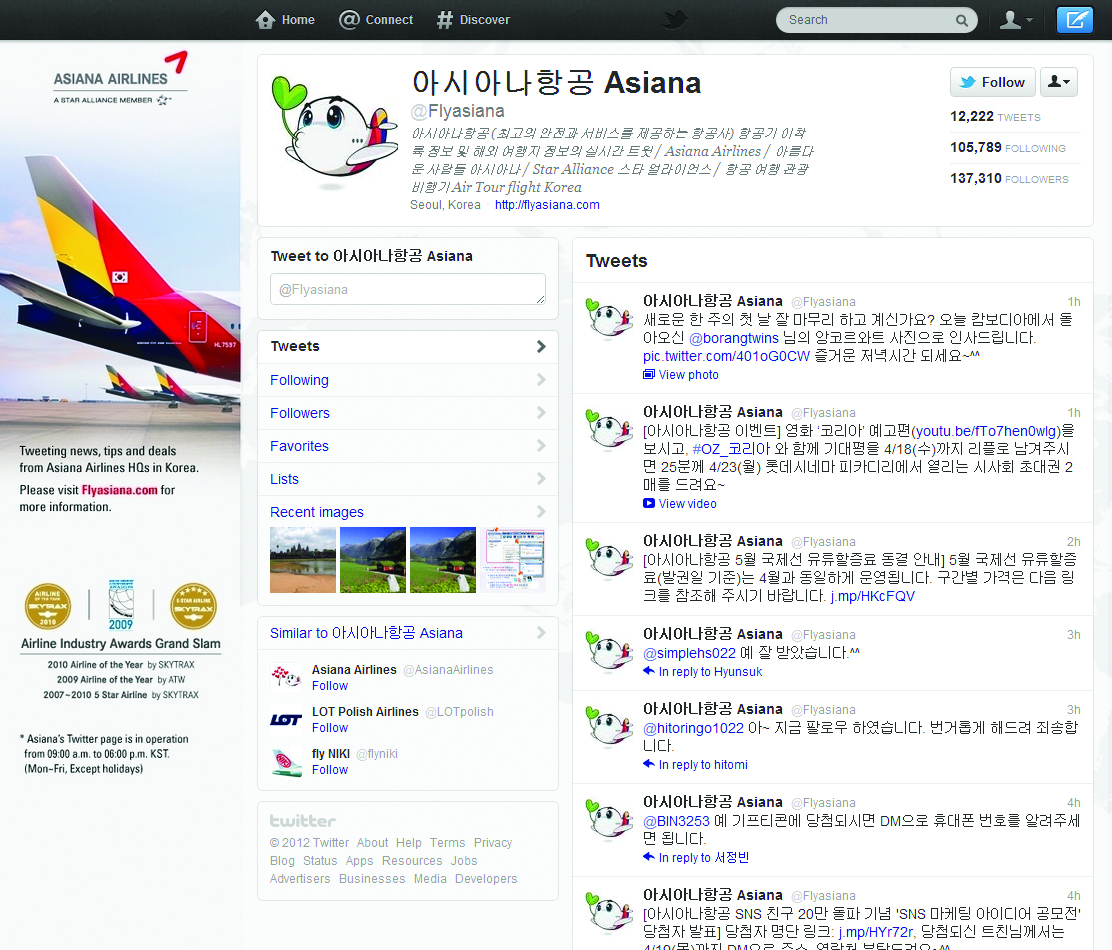1112x950 pixels.
Task: Click chevron on Recent images row
Action: 541,512
